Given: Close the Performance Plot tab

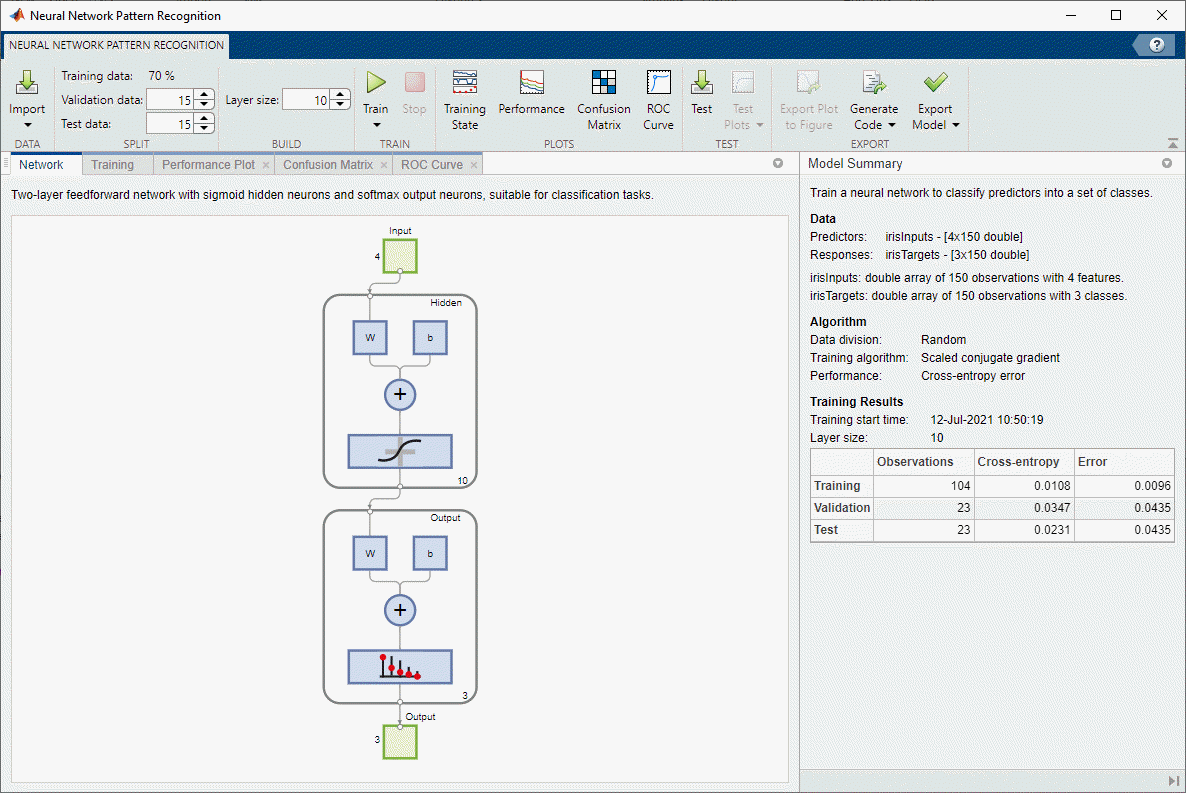Looking at the screenshot, I should click(x=266, y=165).
